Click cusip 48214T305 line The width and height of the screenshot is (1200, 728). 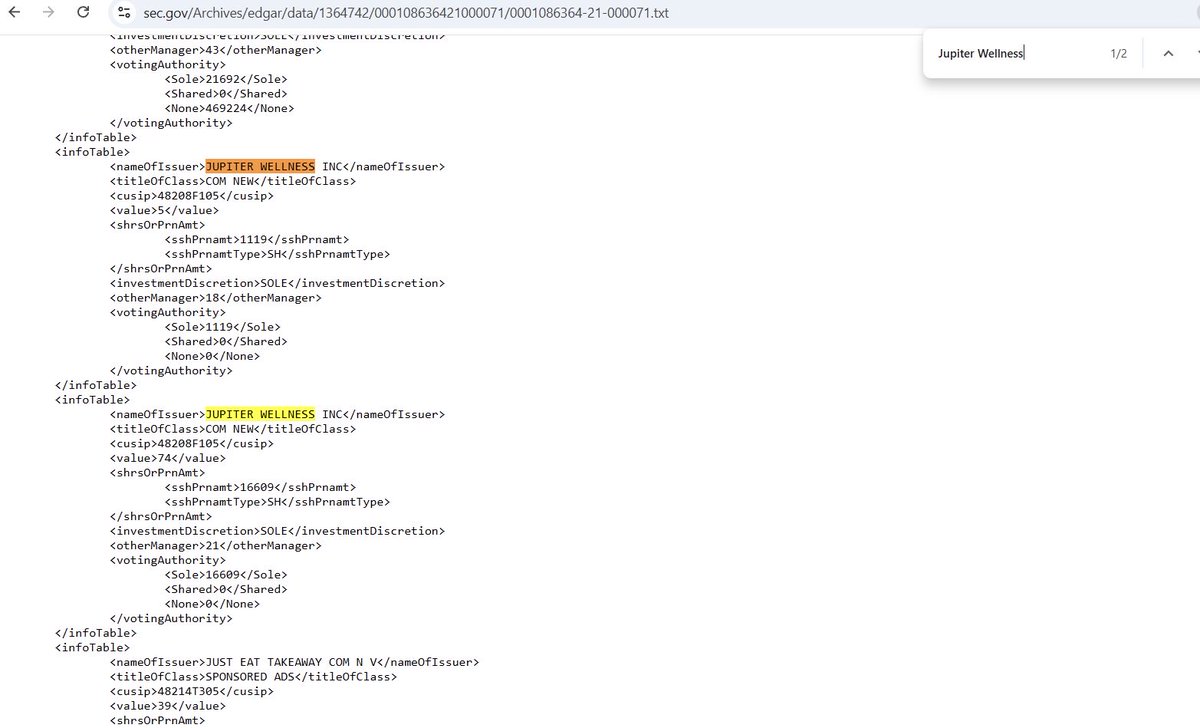coord(192,691)
